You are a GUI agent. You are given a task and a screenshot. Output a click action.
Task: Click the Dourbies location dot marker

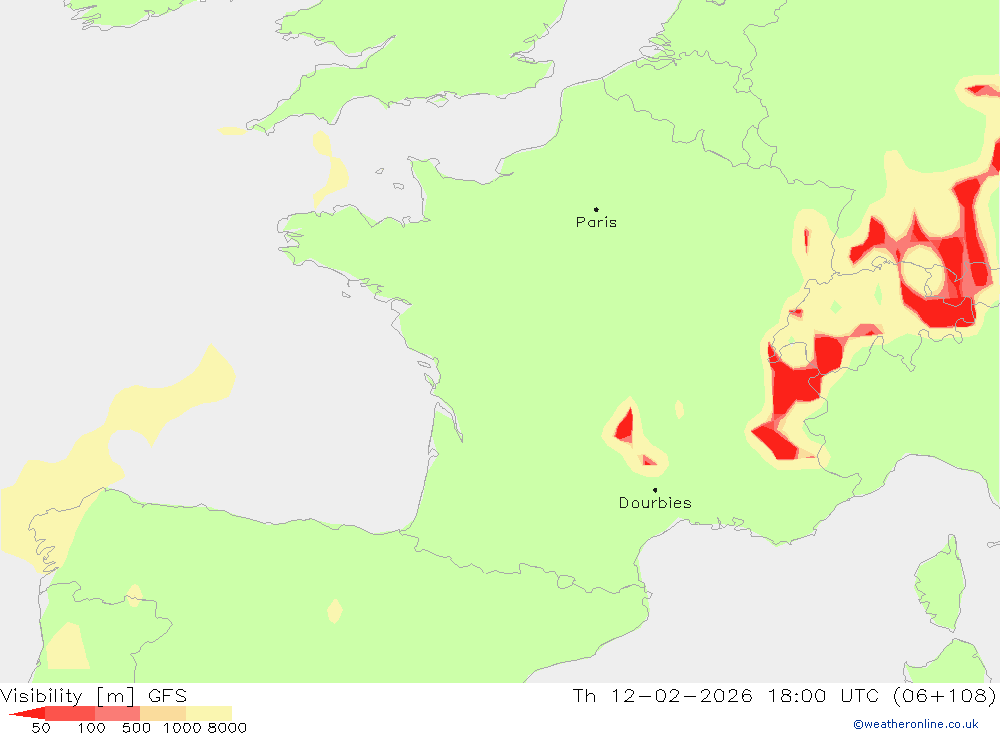[x=655, y=490]
